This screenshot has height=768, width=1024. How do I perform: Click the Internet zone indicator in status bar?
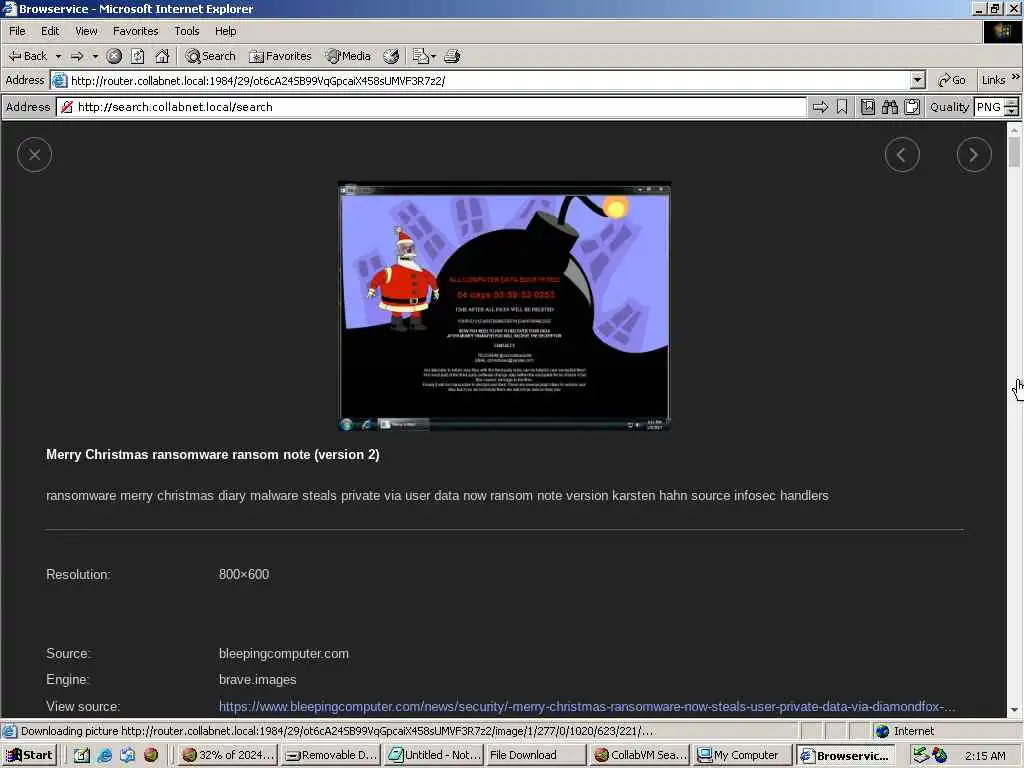point(904,731)
